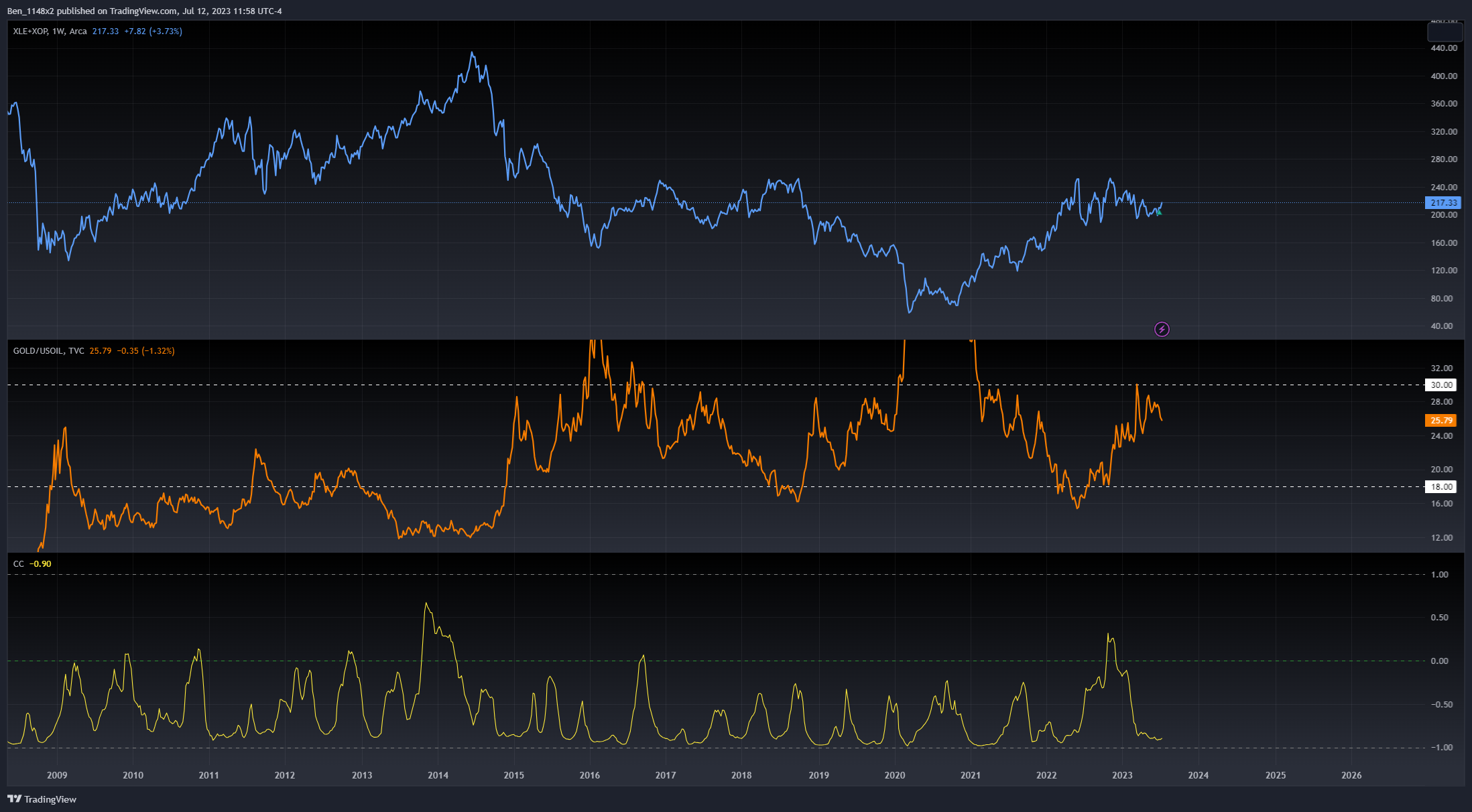Click the 2014 year on the time axis
The height and width of the screenshot is (812, 1472).
pyautogui.click(x=438, y=776)
